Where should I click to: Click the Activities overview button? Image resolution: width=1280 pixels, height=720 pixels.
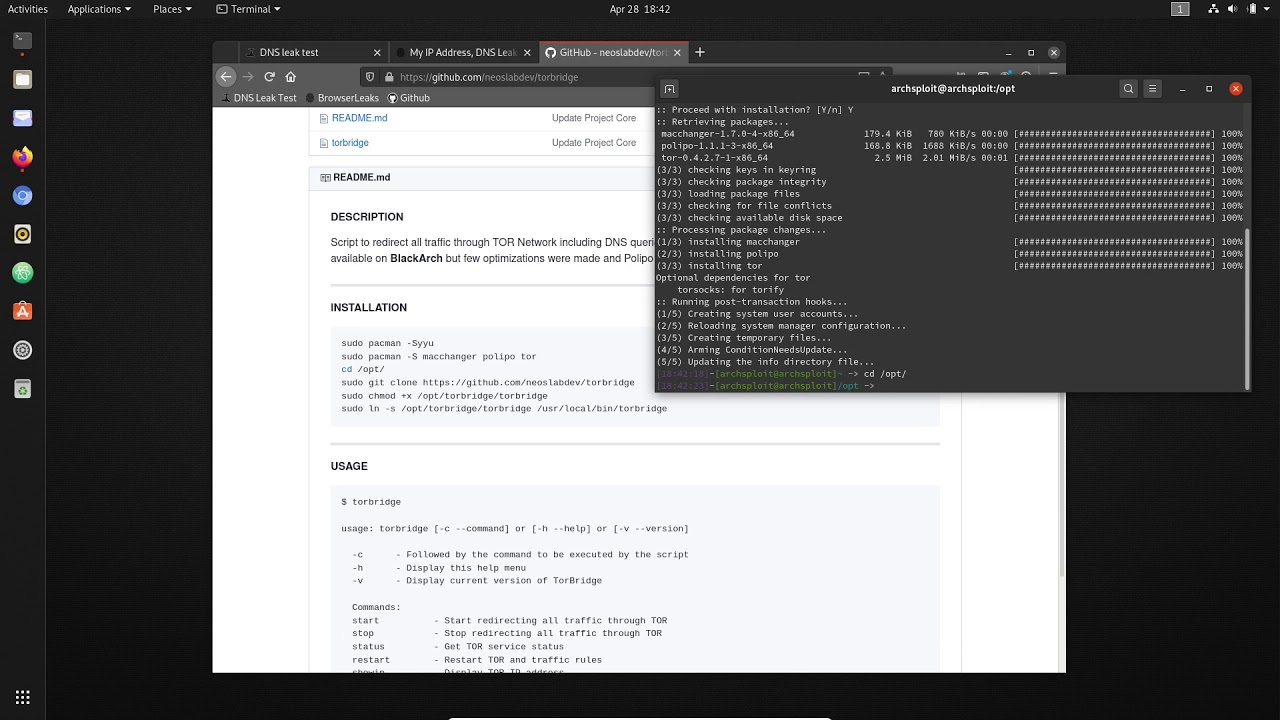(28, 9)
